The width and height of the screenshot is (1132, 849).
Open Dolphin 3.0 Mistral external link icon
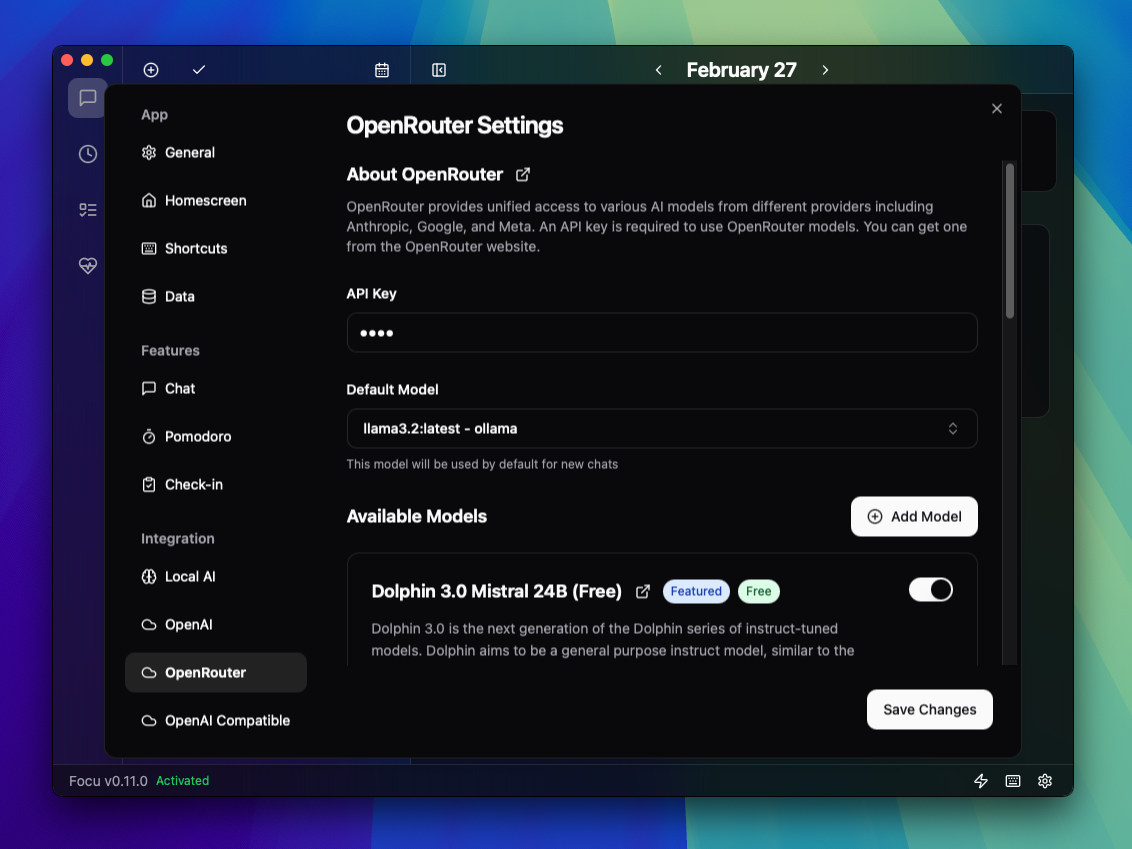pos(643,591)
